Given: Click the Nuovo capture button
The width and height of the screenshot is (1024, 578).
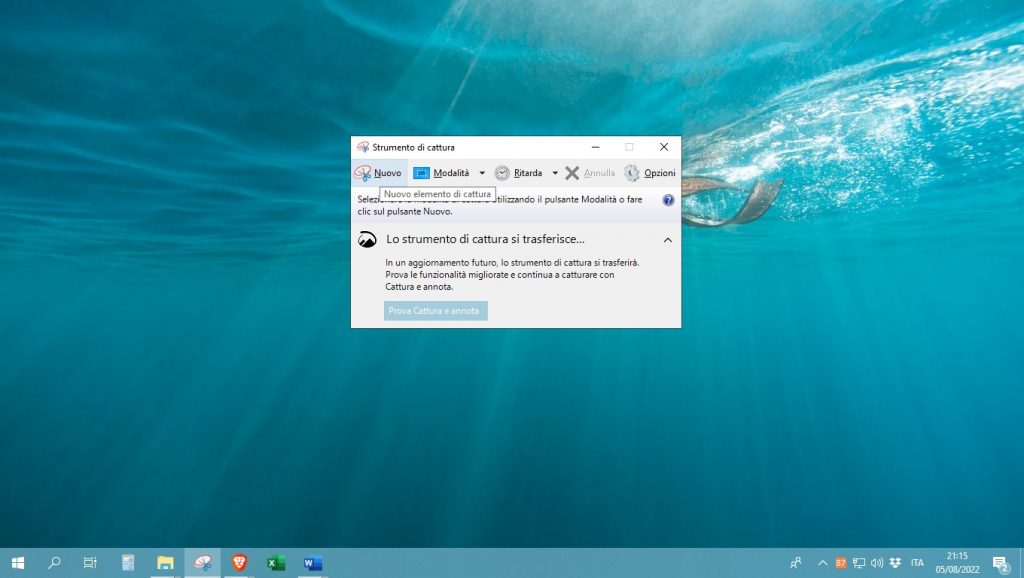Looking at the screenshot, I should pyautogui.click(x=378, y=173).
